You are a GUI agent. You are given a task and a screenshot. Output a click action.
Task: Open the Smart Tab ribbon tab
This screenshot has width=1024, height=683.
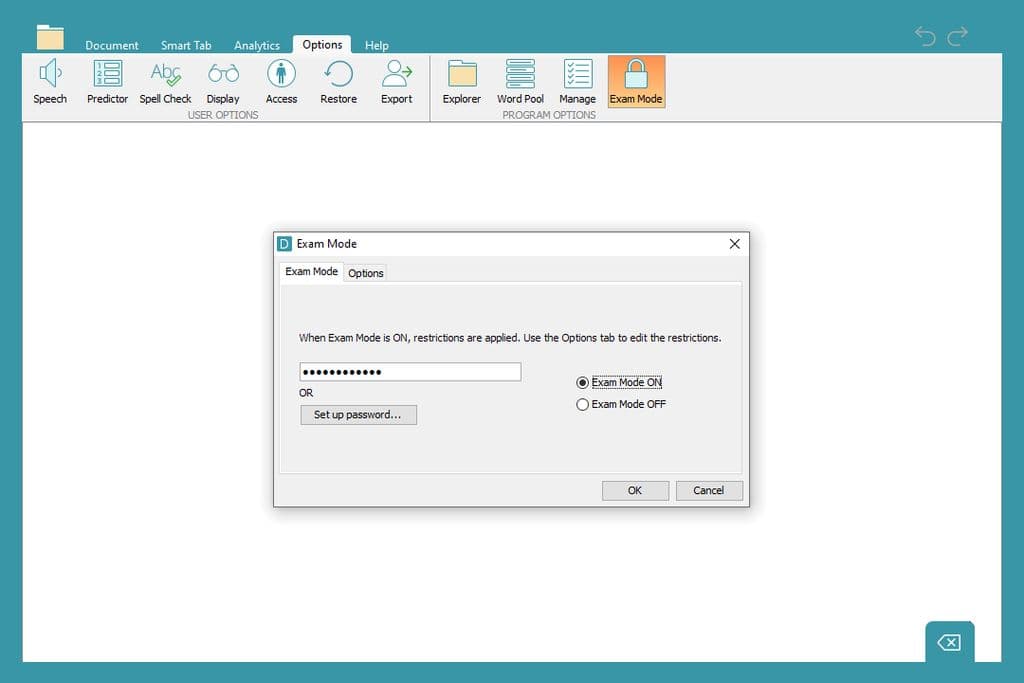(x=186, y=45)
